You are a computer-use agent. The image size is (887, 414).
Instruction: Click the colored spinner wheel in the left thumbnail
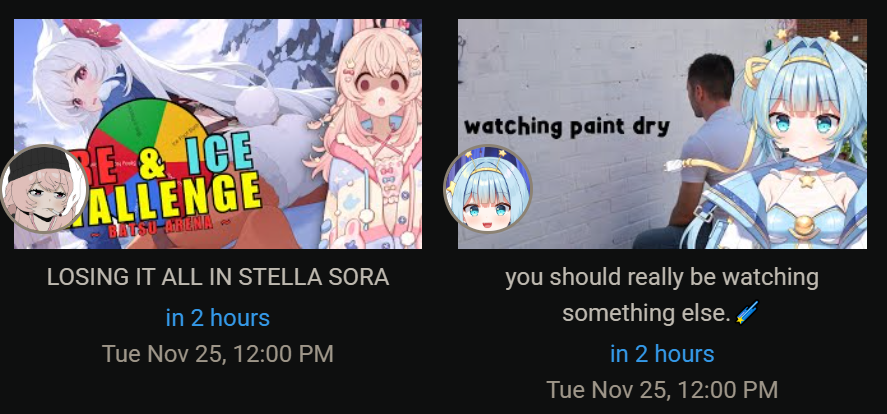148,148
